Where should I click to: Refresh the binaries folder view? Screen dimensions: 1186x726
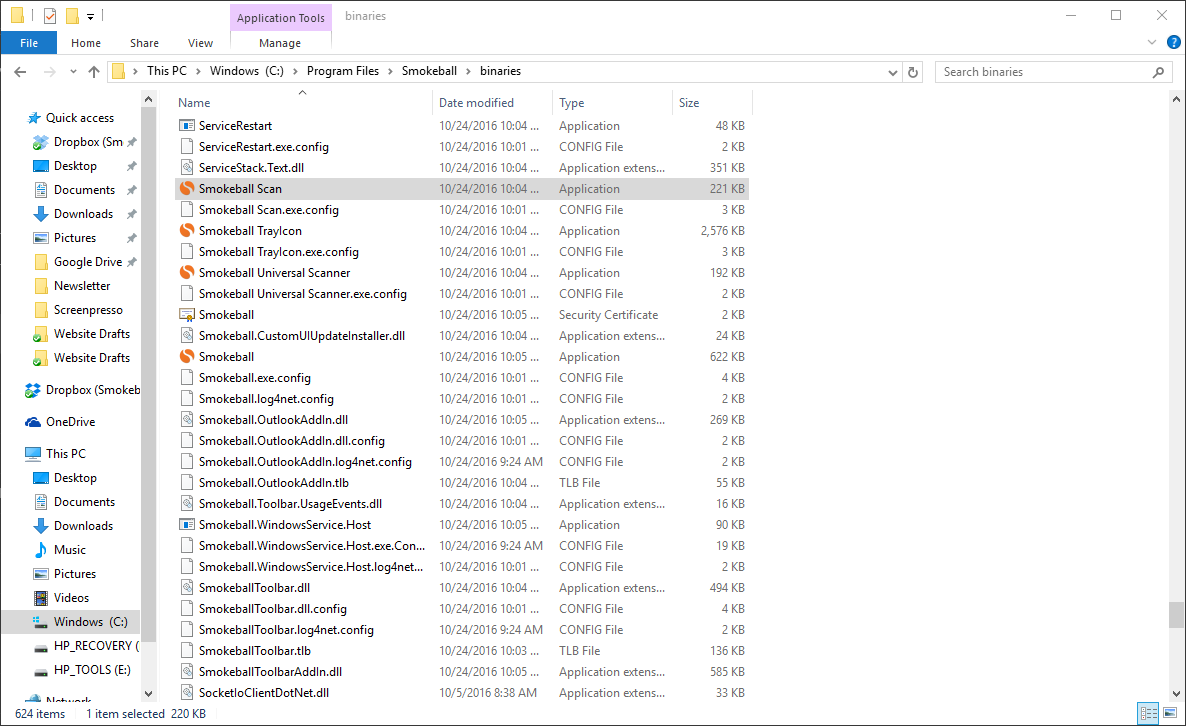tap(913, 72)
